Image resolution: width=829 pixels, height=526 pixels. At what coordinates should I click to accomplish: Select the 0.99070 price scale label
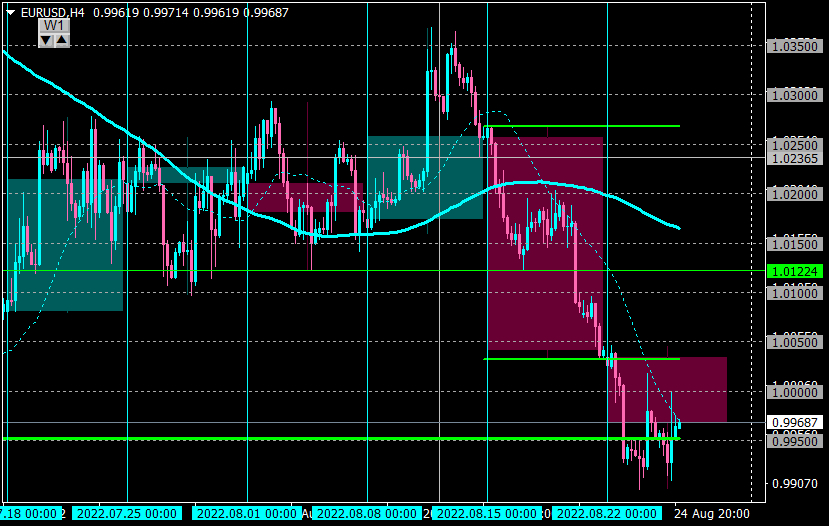795,483
